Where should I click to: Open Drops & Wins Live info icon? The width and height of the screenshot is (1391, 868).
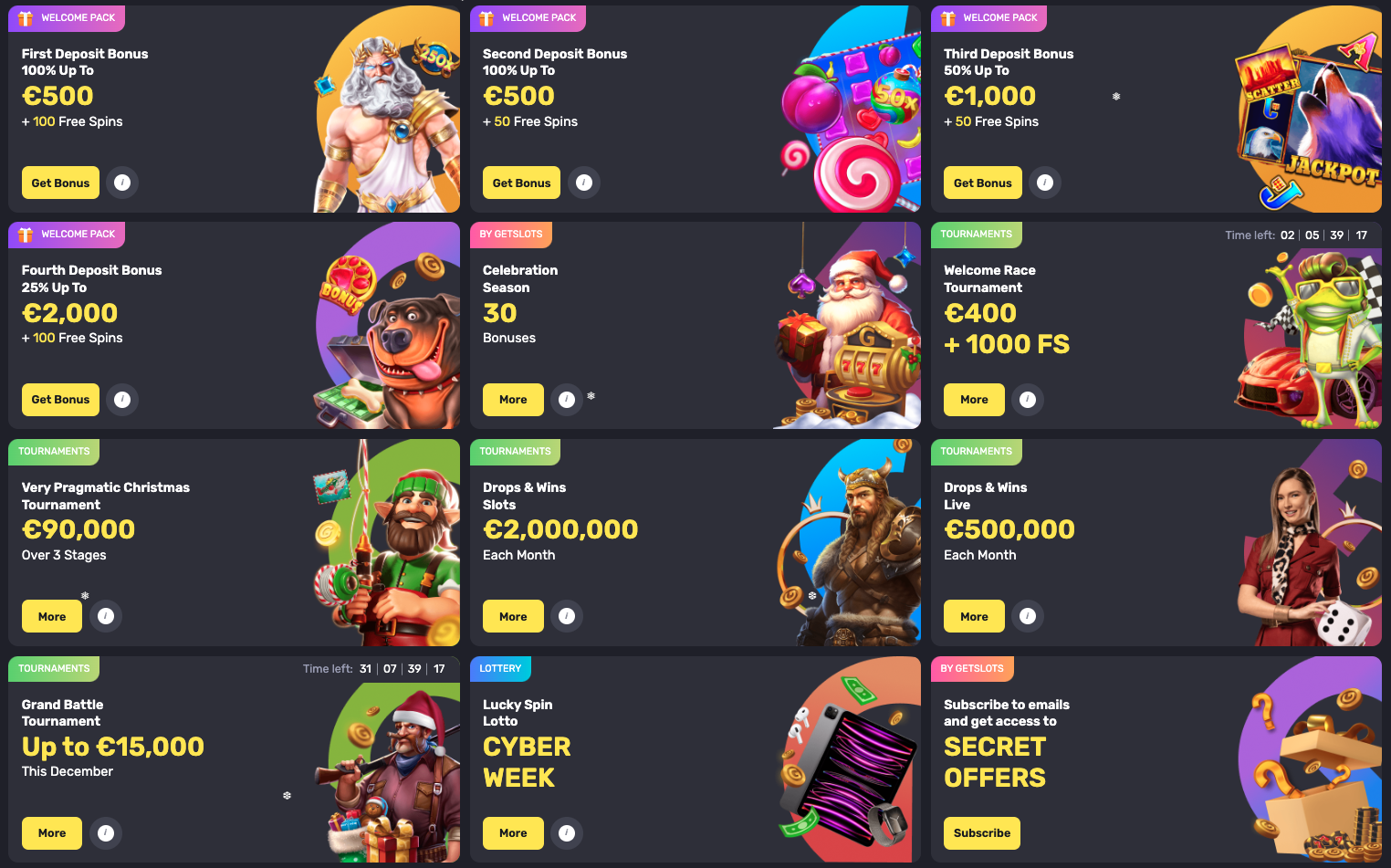[x=1028, y=616]
